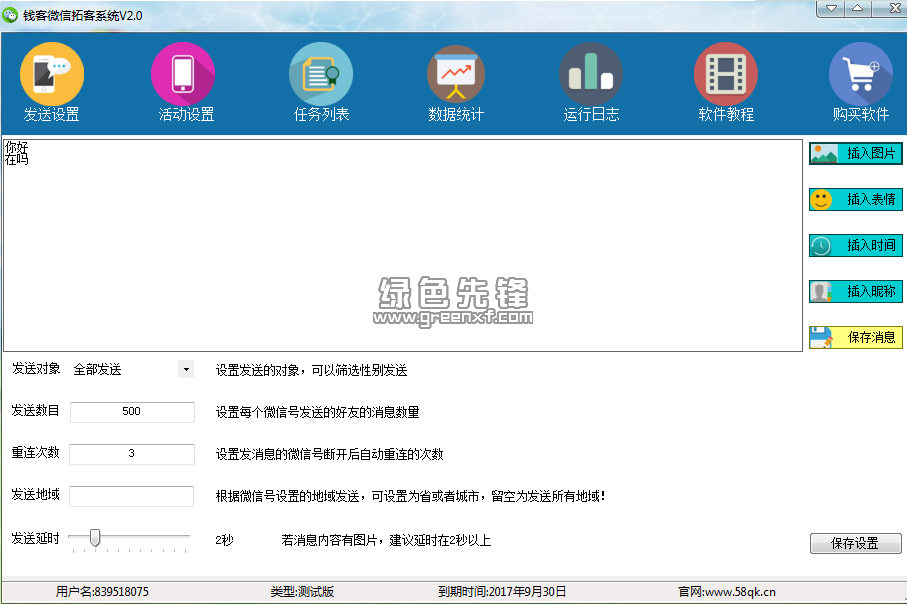Click the WeChat app icon in title bar
Viewport: 907px width, 604px height.
(11, 15)
